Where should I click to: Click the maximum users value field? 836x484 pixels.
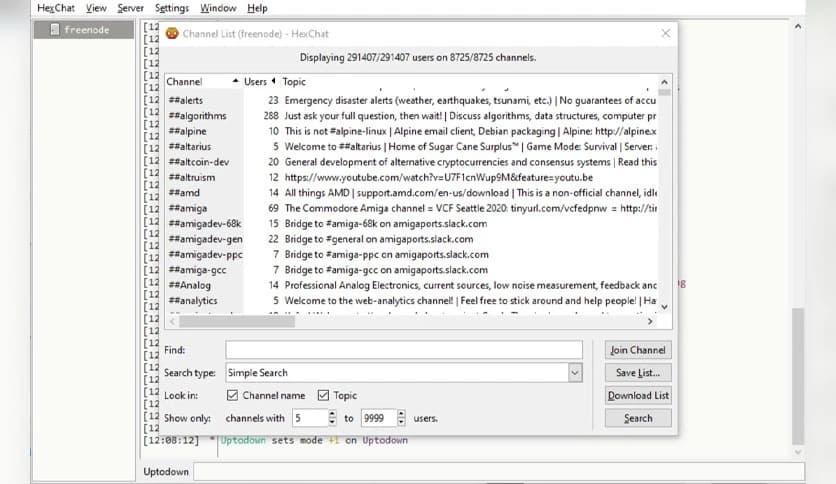379,418
